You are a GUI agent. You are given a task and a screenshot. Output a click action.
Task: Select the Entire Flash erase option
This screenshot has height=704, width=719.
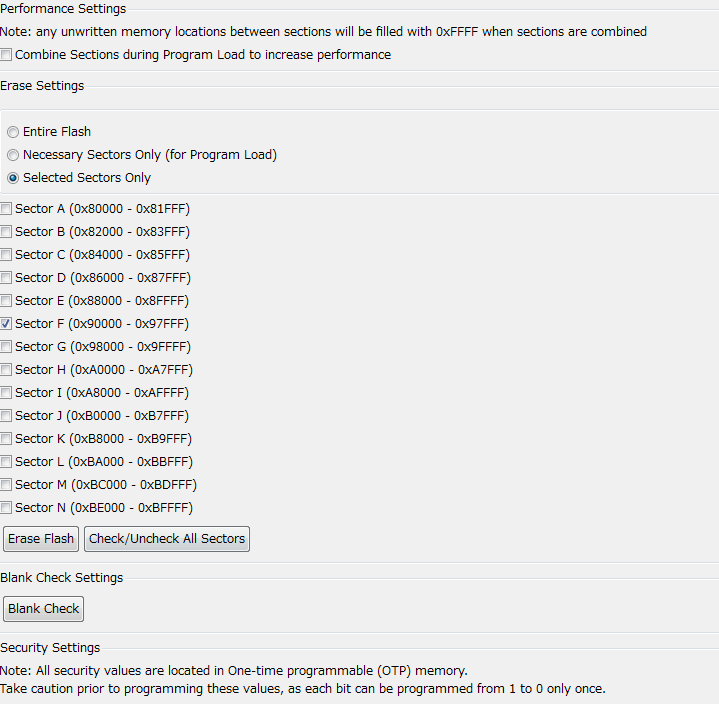point(13,132)
